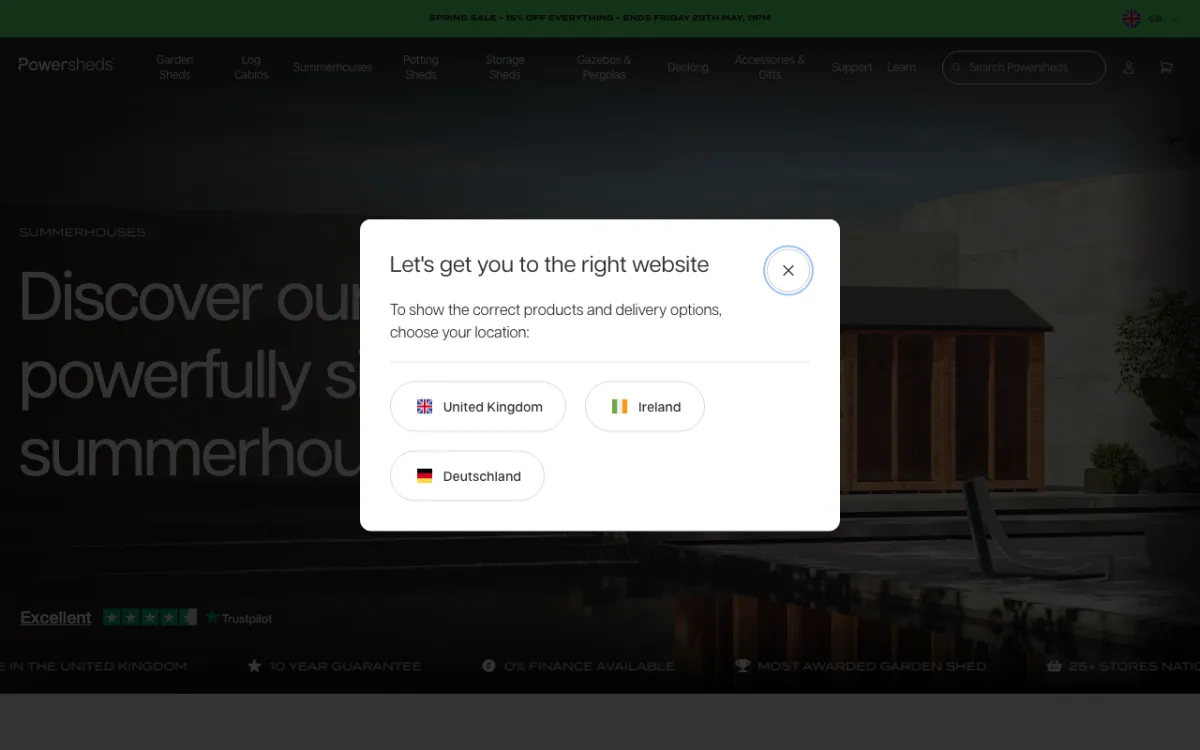Click the MOST AWARDED GARDEN SHED text

coord(872,666)
